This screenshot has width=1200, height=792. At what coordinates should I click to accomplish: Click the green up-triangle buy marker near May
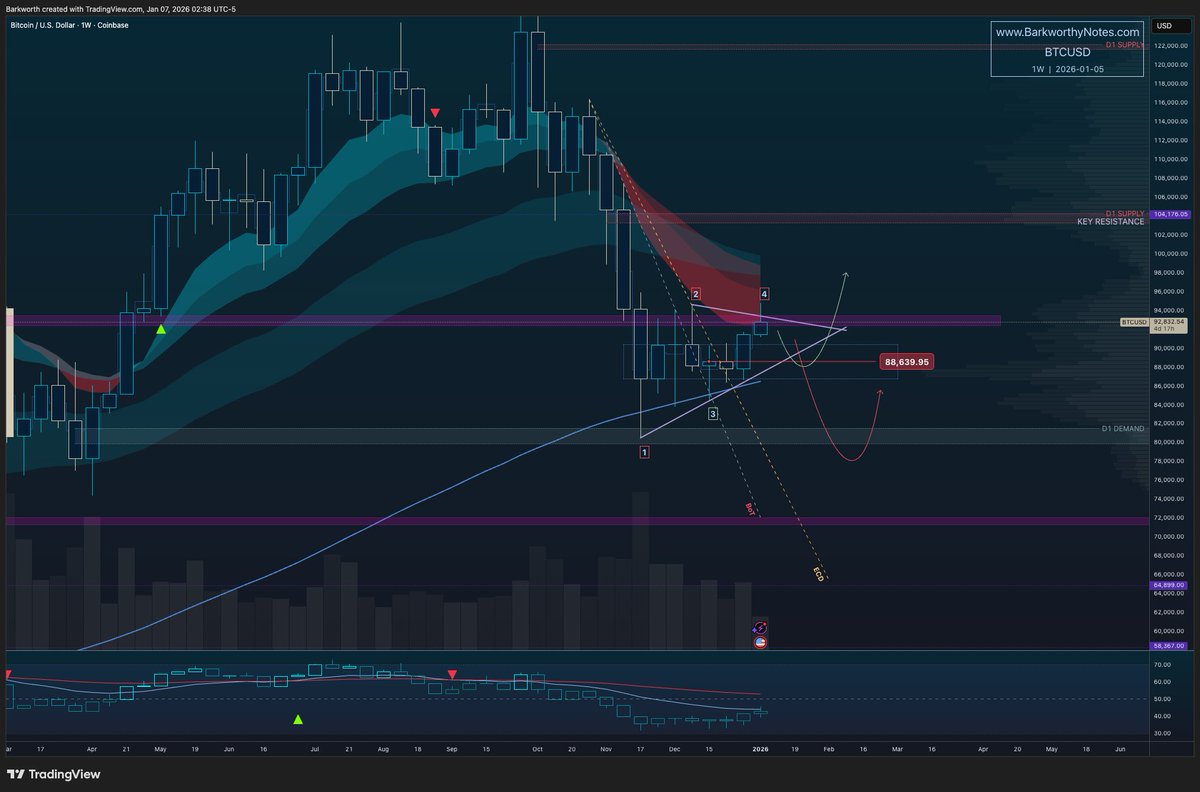tap(161, 327)
